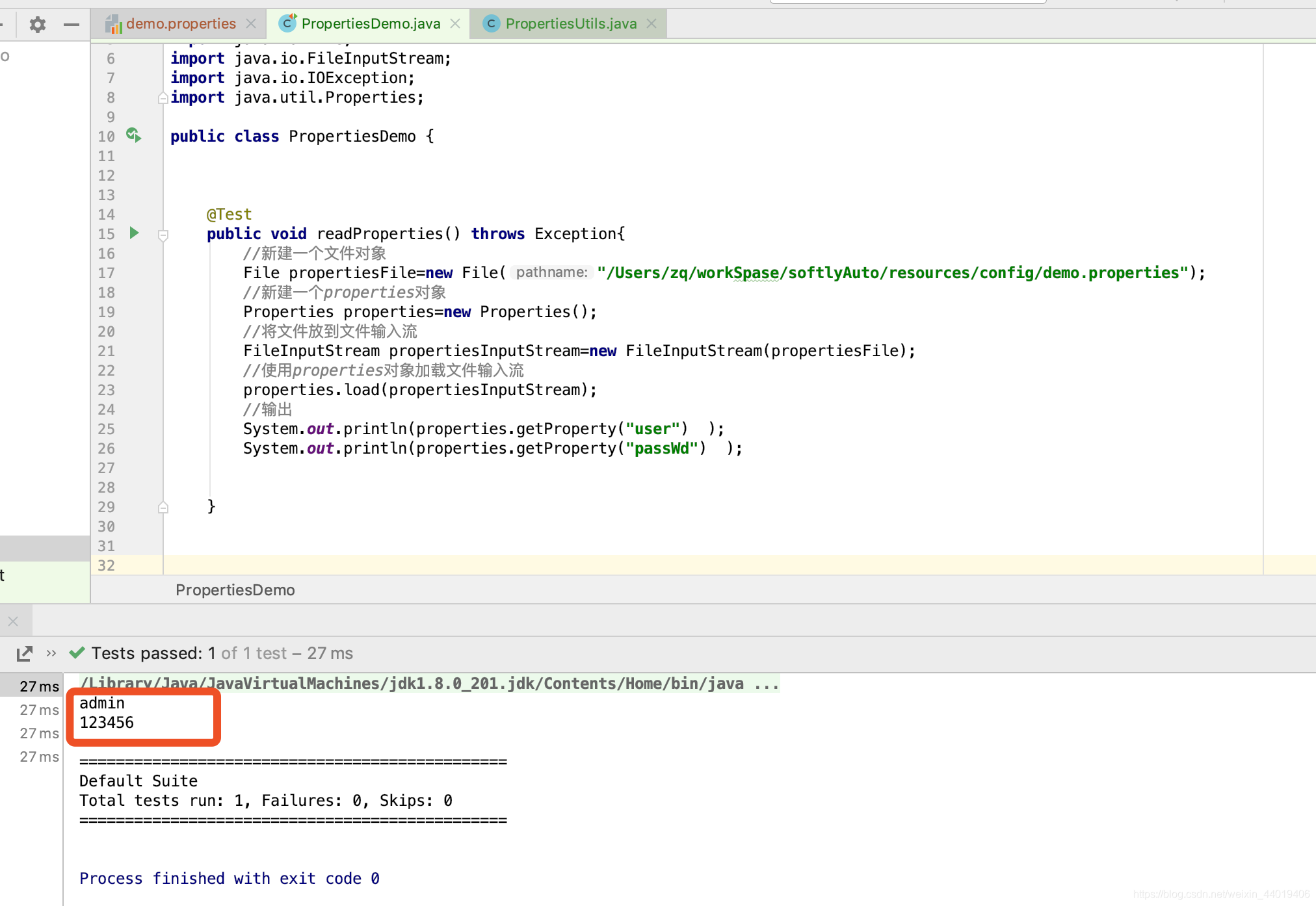Click the close button on test output panel

(x=13, y=620)
